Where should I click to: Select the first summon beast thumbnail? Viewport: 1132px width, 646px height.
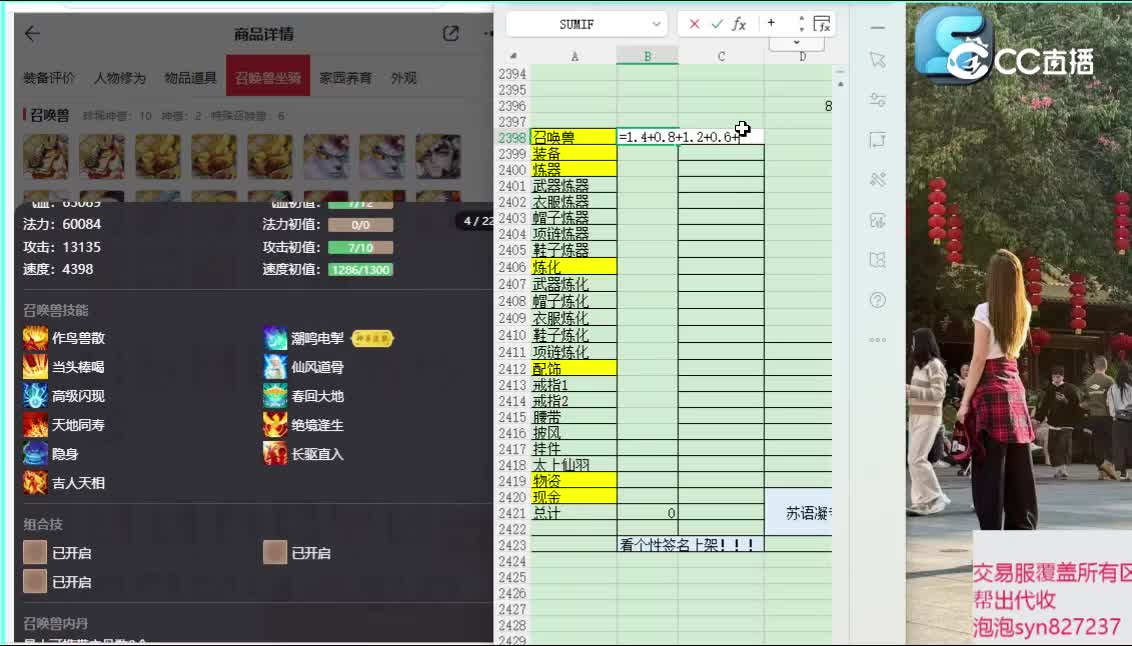coord(45,156)
